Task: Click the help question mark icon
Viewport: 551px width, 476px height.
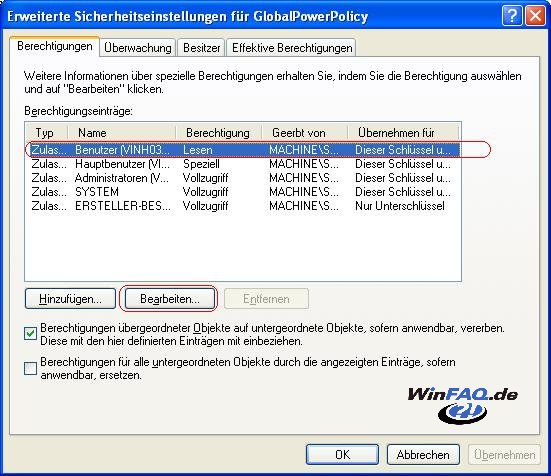Action: [x=512, y=16]
